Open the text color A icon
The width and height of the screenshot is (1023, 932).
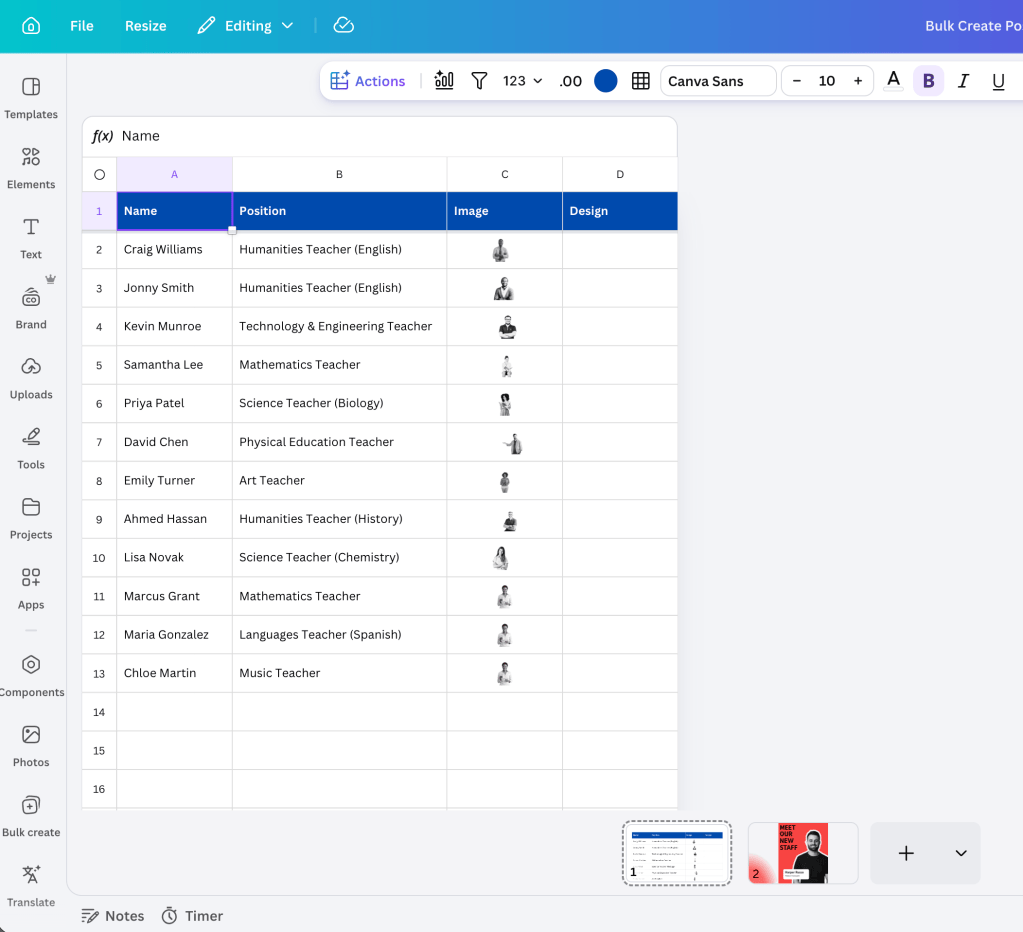click(893, 80)
